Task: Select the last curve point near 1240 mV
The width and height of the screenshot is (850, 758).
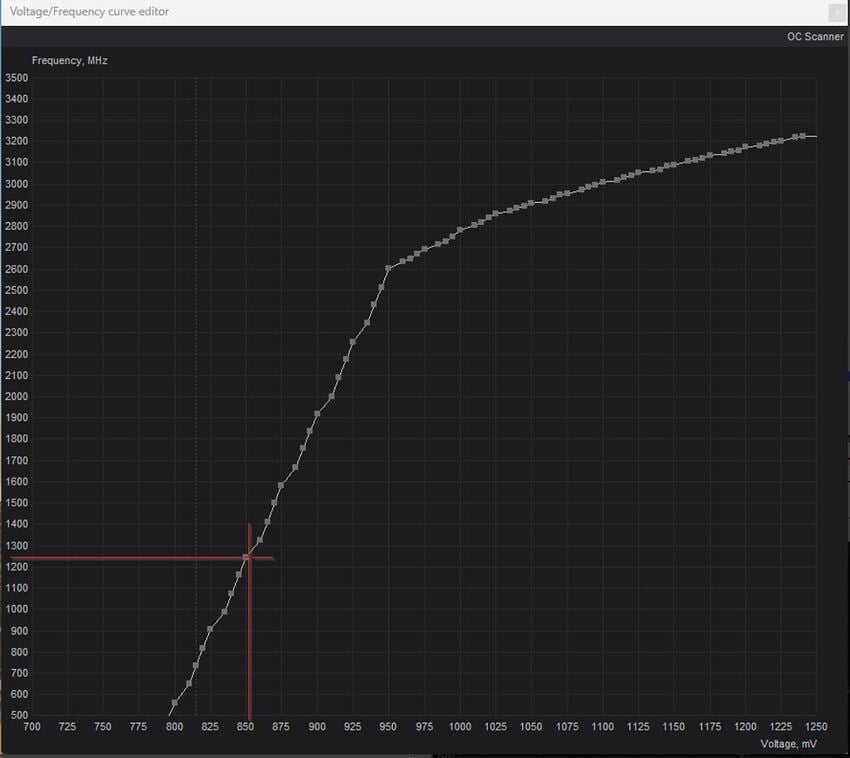Action: tap(802, 136)
